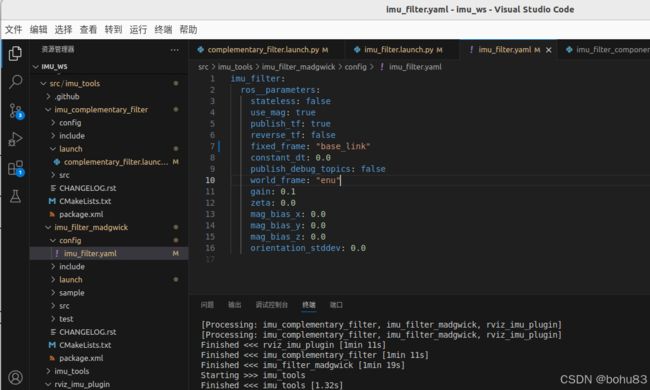Click config in the breadcrumb path
650x390 pixels.
356,67
